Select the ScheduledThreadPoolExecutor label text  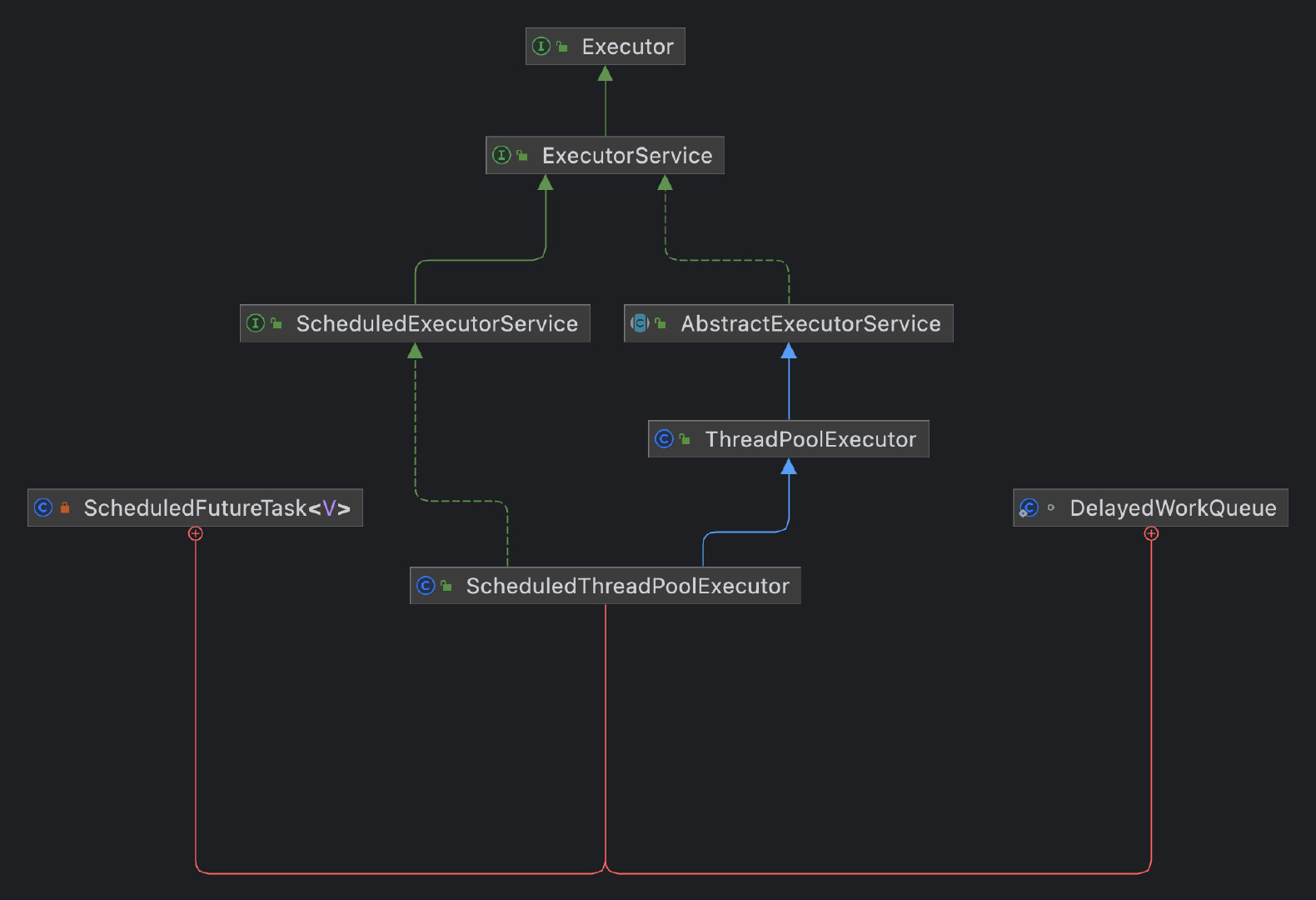[x=627, y=586]
